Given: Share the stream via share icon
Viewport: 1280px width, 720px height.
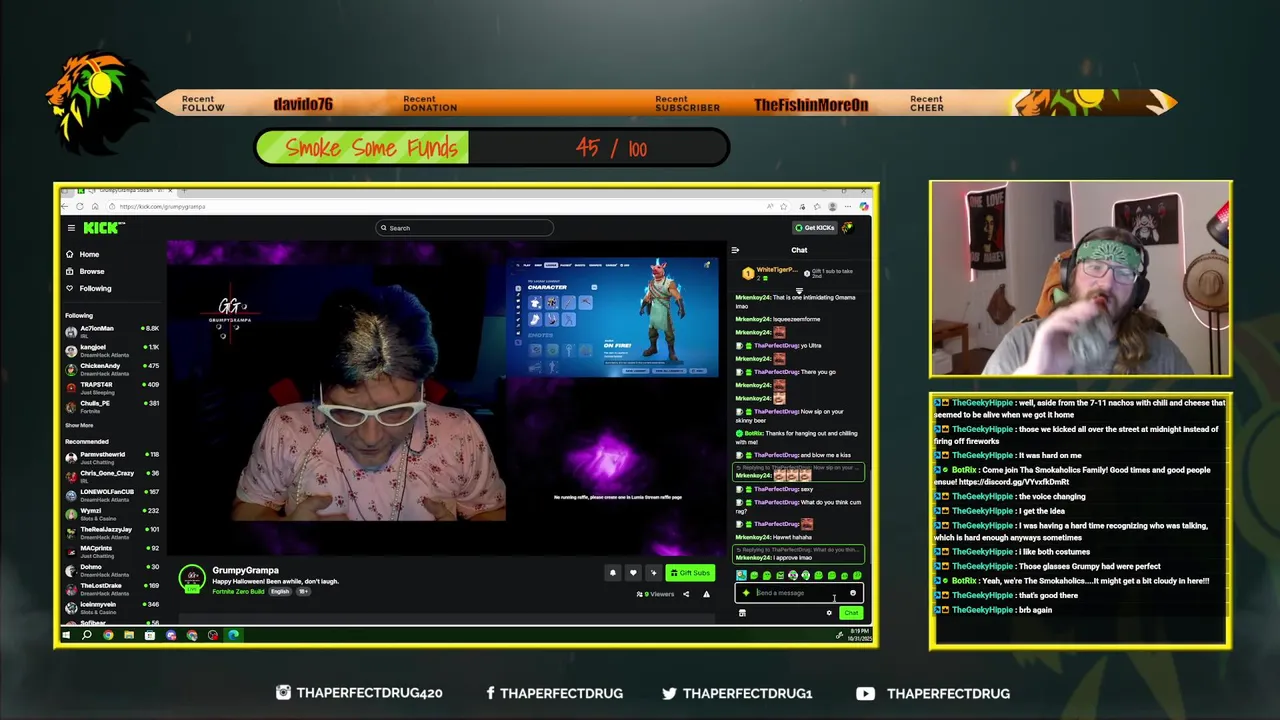Looking at the screenshot, I should 686,594.
